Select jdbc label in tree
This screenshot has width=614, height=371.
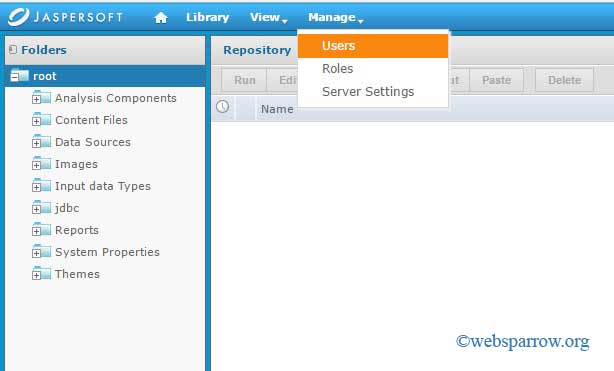pyautogui.click(x=67, y=208)
